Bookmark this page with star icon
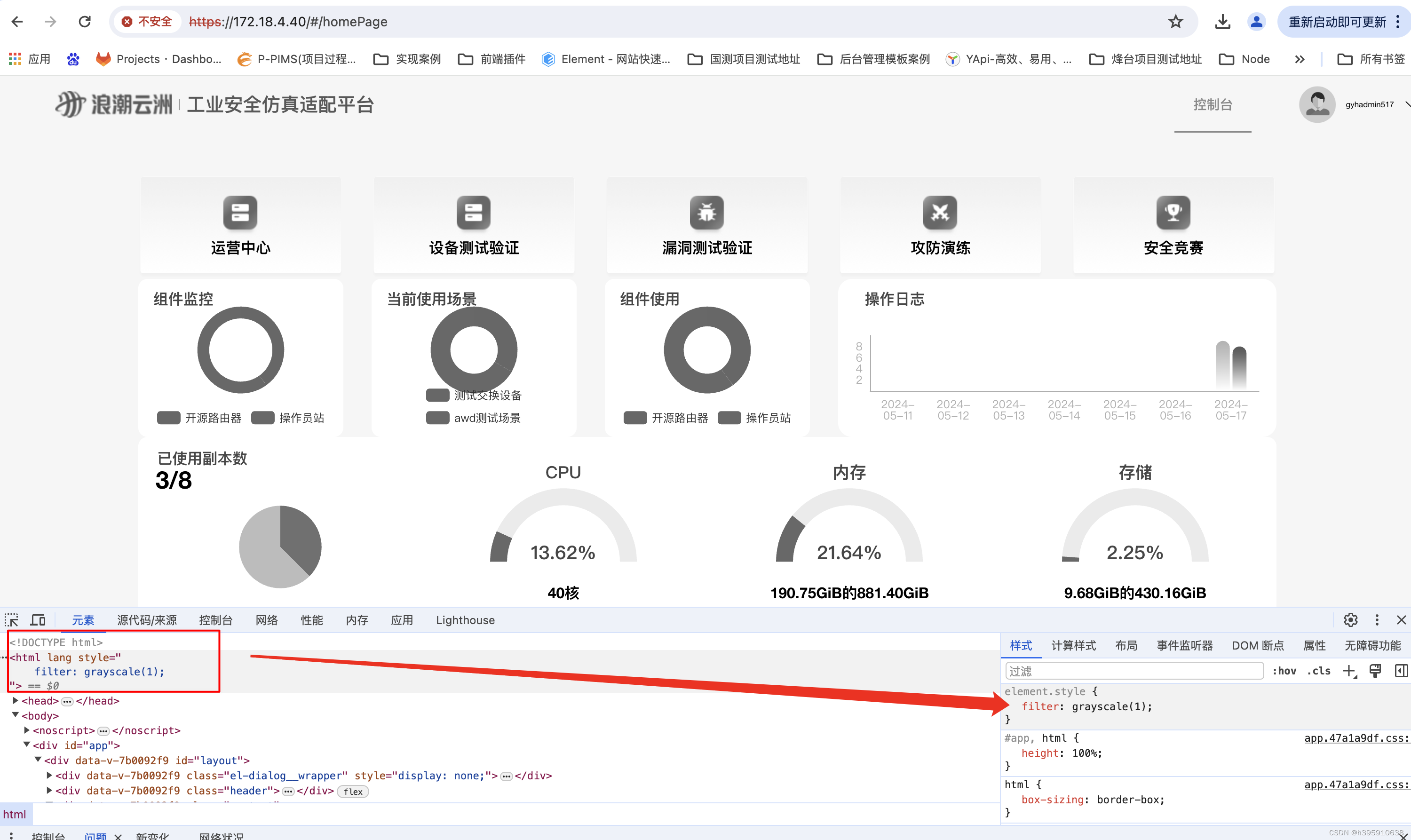Screen dimensions: 1411x840 pos(1175,22)
